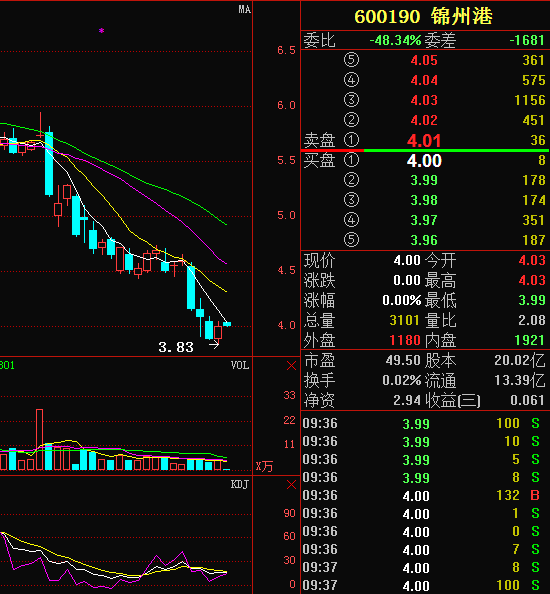Click sell price 4.02
The width and height of the screenshot is (550, 594).
[424, 120]
